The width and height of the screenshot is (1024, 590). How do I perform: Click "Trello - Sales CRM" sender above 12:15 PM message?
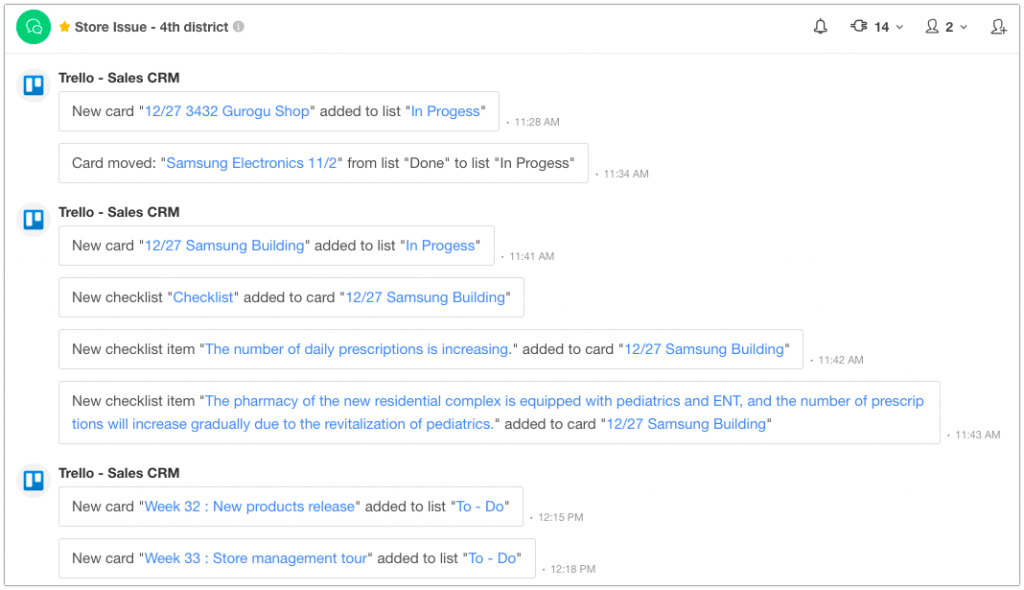(x=119, y=473)
